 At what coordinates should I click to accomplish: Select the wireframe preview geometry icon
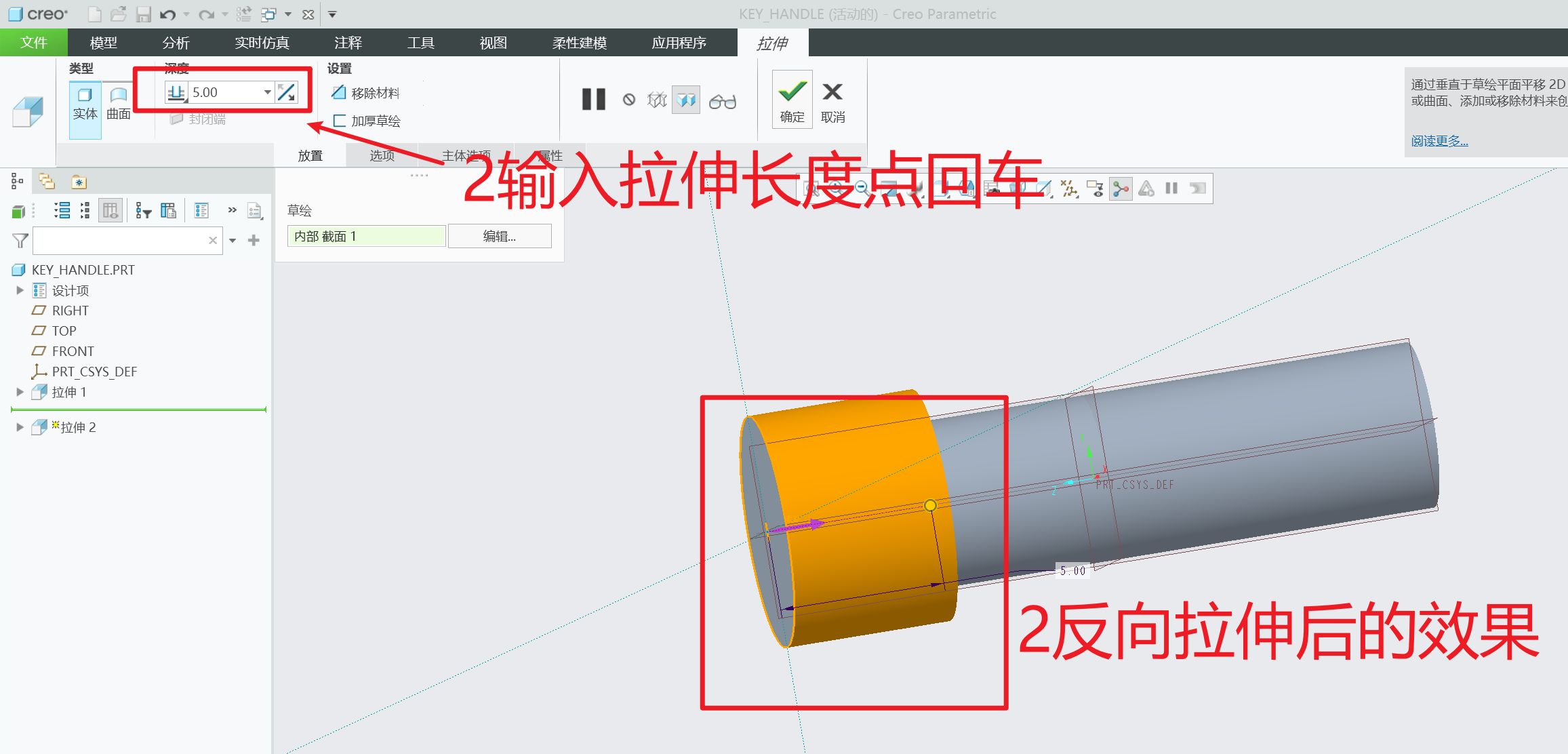click(x=656, y=100)
